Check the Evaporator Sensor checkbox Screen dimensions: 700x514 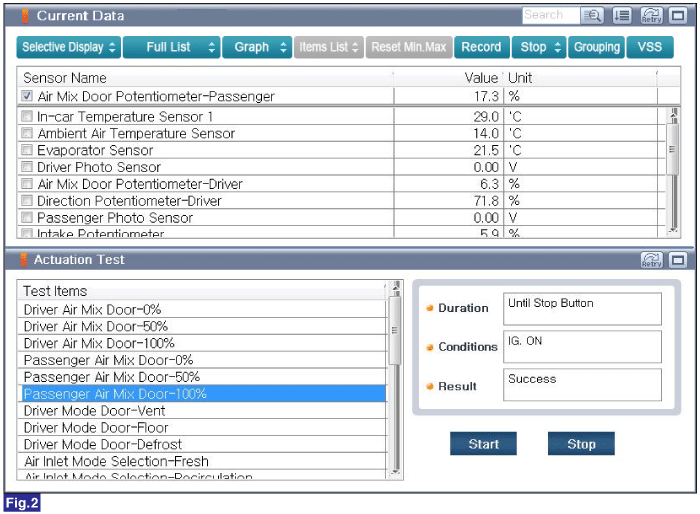tap(27, 150)
